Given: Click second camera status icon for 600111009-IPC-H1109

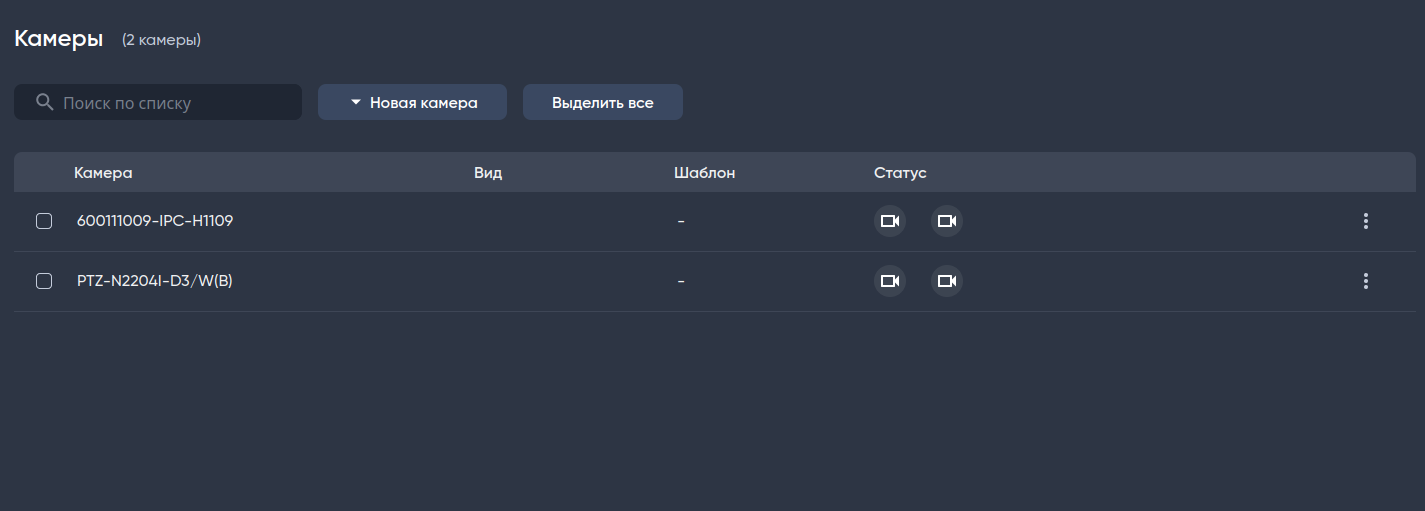Looking at the screenshot, I should 946,221.
